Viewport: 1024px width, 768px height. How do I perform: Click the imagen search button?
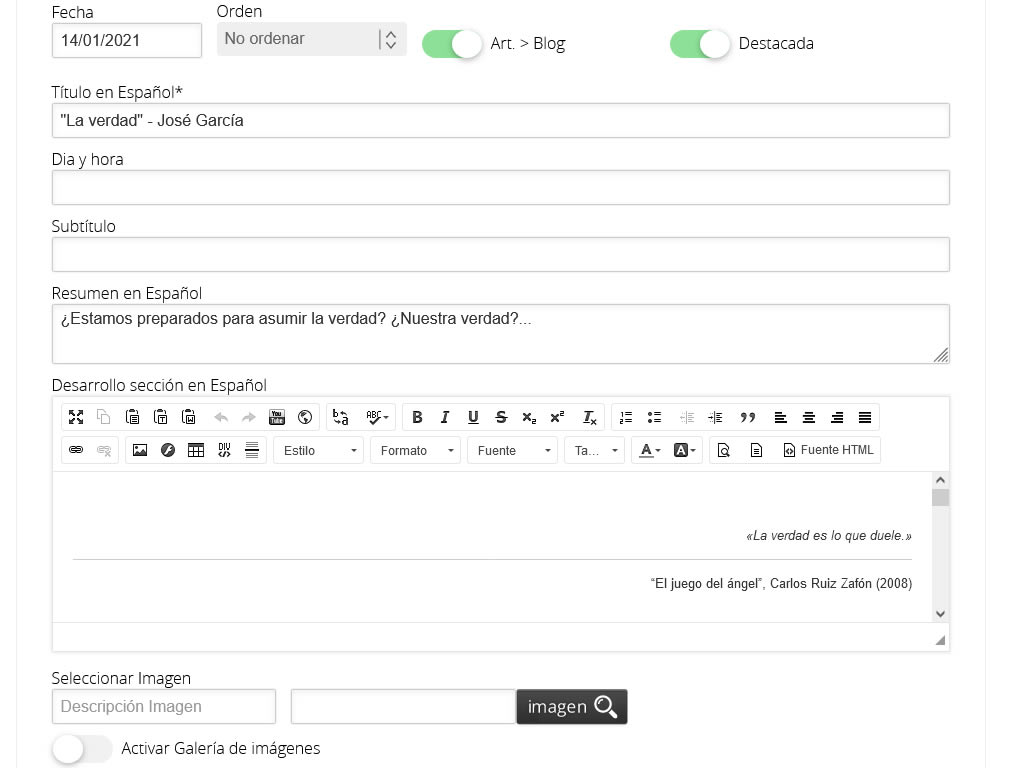coord(571,707)
